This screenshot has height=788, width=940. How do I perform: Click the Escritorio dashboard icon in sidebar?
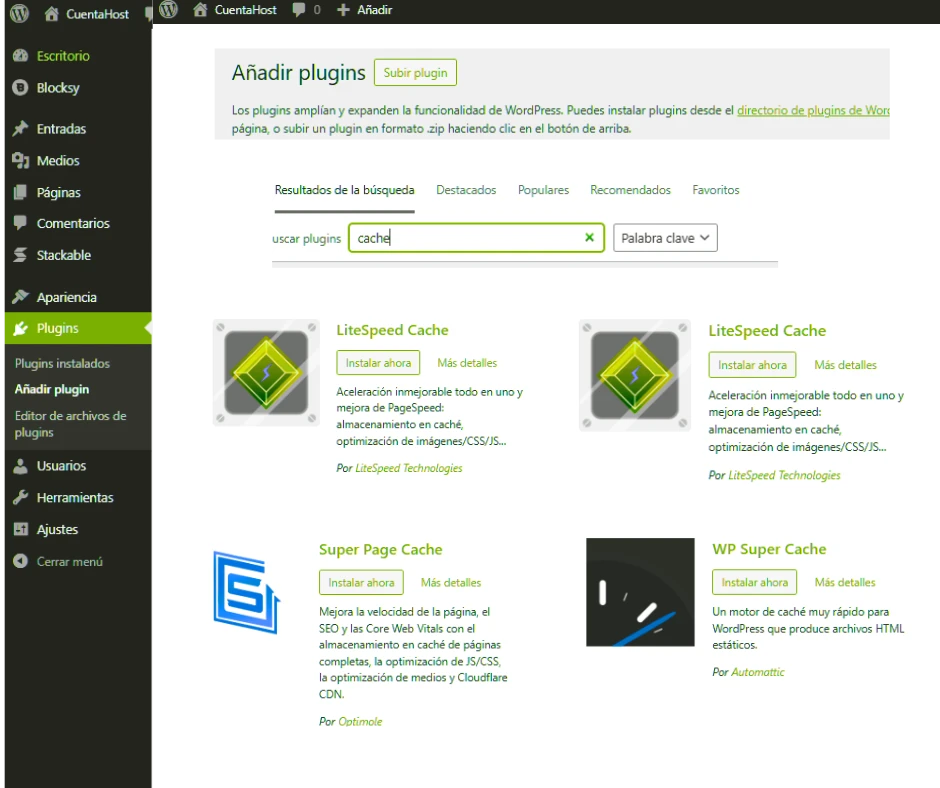click(19, 56)
